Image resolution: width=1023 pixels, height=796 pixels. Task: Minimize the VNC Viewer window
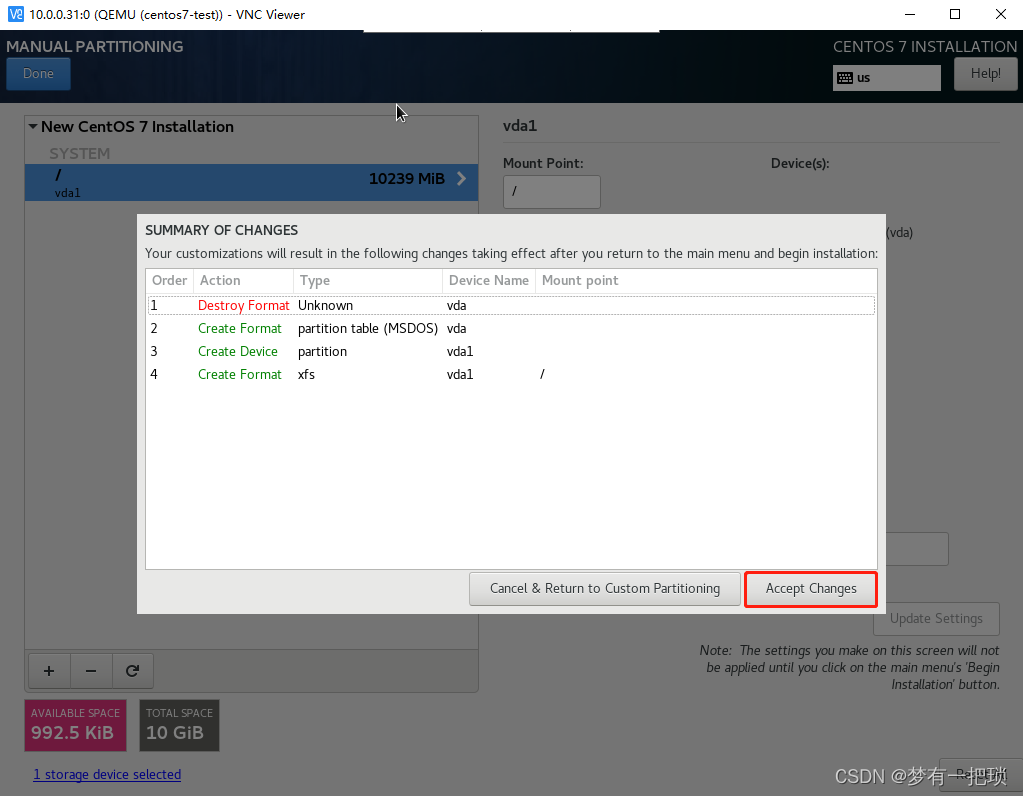pyautogui.click(x=910, y=14)
